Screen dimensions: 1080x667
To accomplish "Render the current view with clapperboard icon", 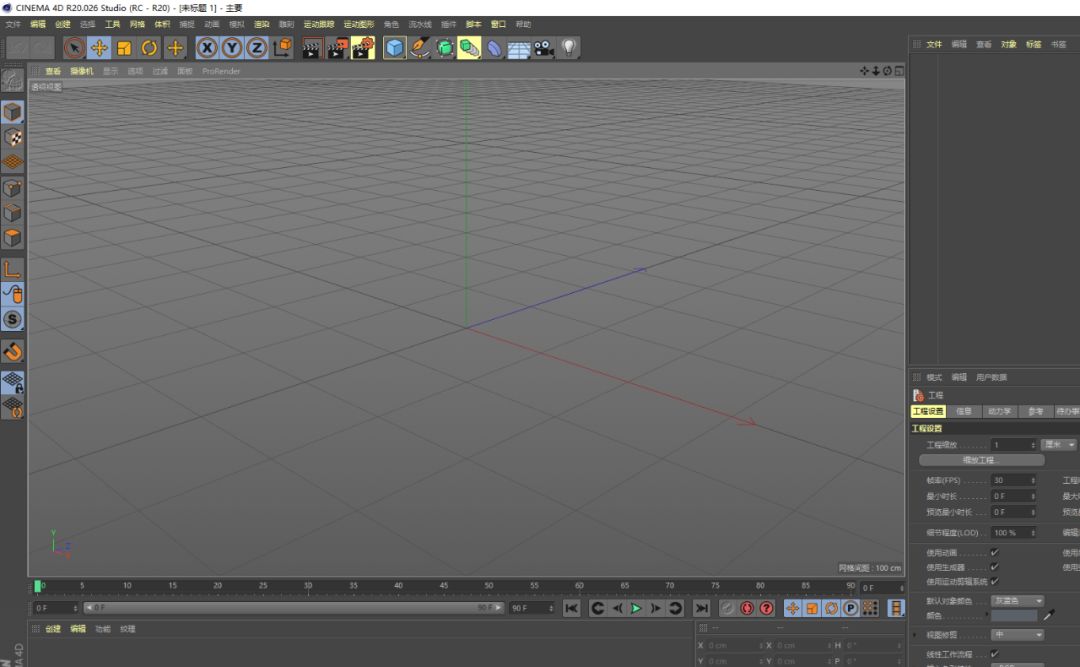I will click(x=311, y=48).
